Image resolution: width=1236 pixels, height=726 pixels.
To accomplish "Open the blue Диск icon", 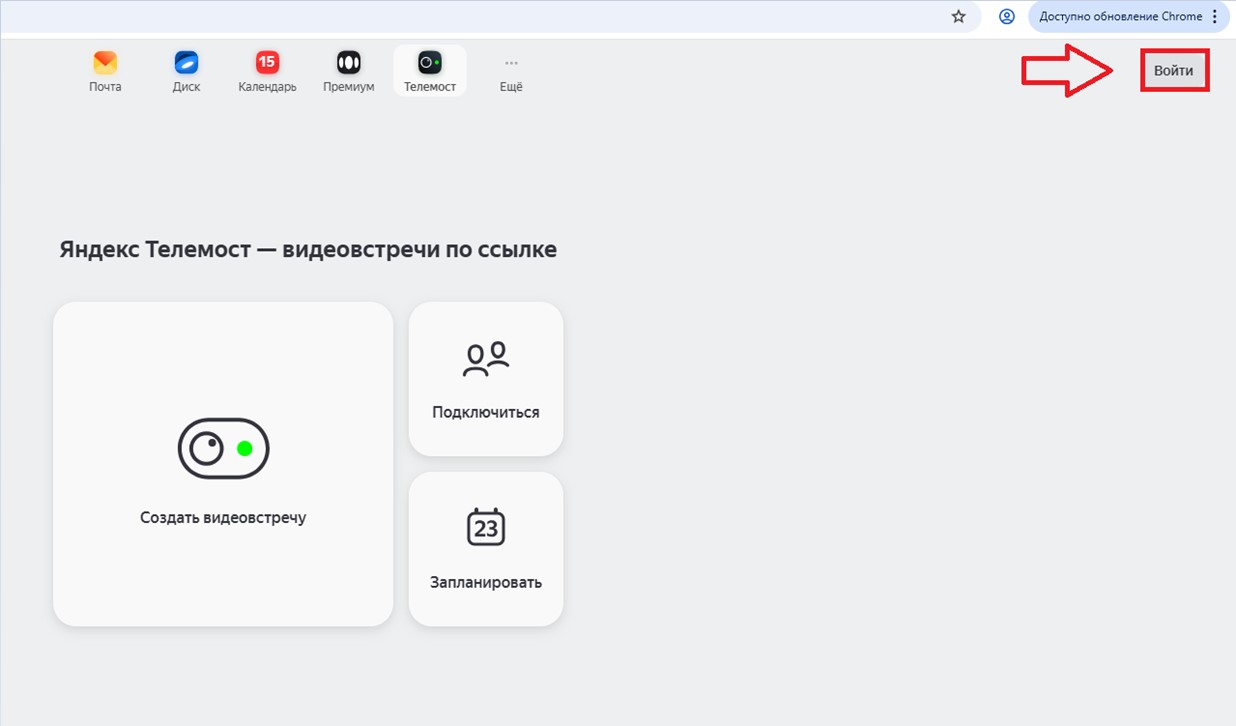I will 186,63.
